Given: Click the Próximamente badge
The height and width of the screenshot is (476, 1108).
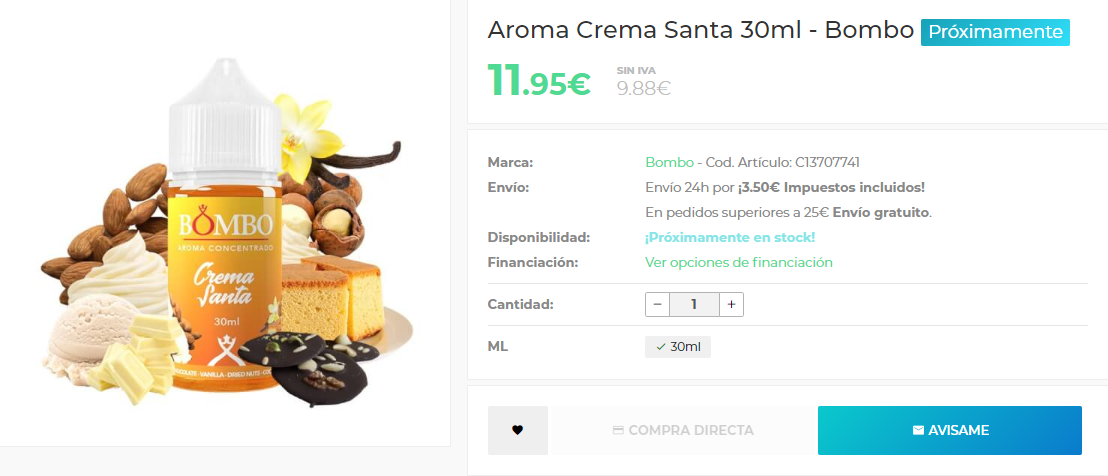Looking at the screenshot, I should pos(995,32).
